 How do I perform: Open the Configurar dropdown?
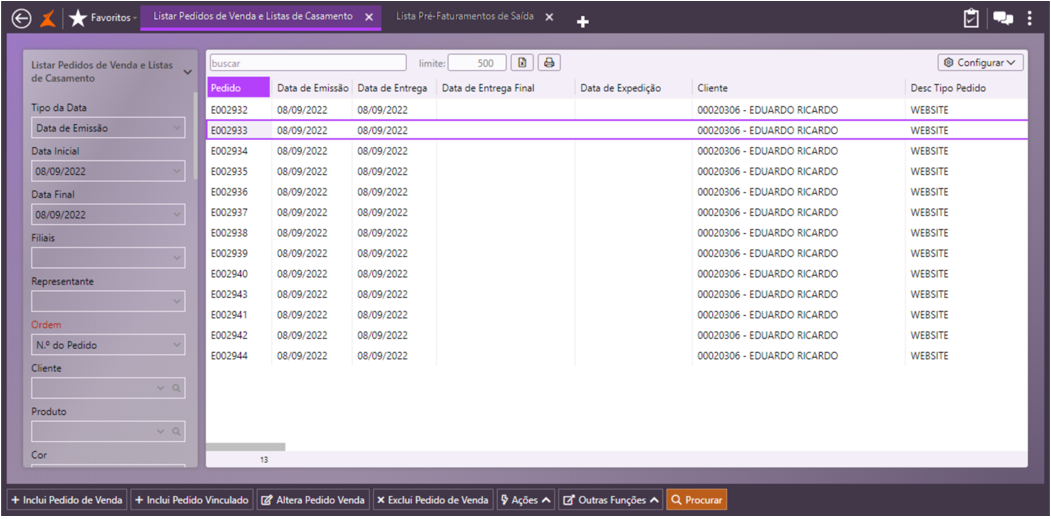pos(981,62)
